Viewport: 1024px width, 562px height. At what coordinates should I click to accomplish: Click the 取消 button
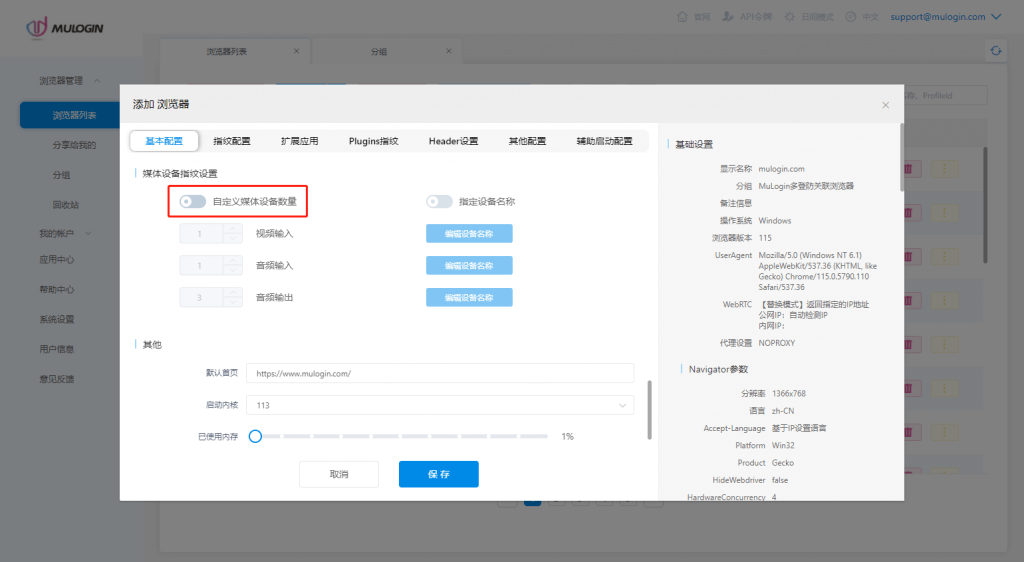pyautogui.click(x=339, y=474)
